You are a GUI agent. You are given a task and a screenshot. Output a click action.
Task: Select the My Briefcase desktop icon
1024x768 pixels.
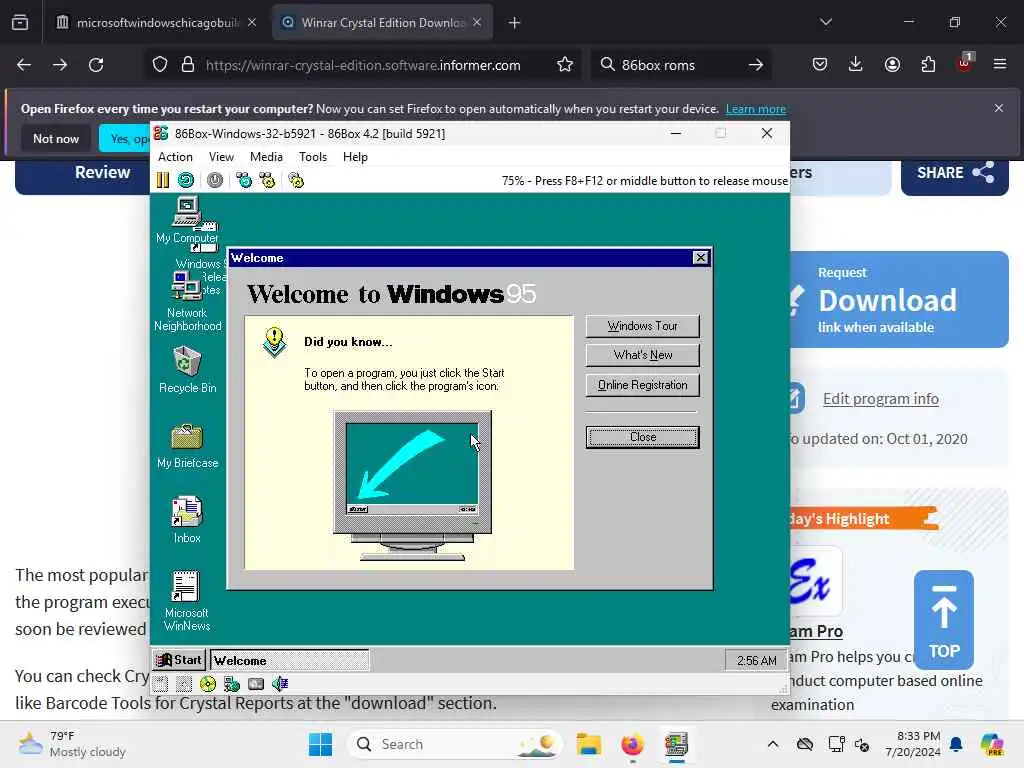click(x=187, y=446)
